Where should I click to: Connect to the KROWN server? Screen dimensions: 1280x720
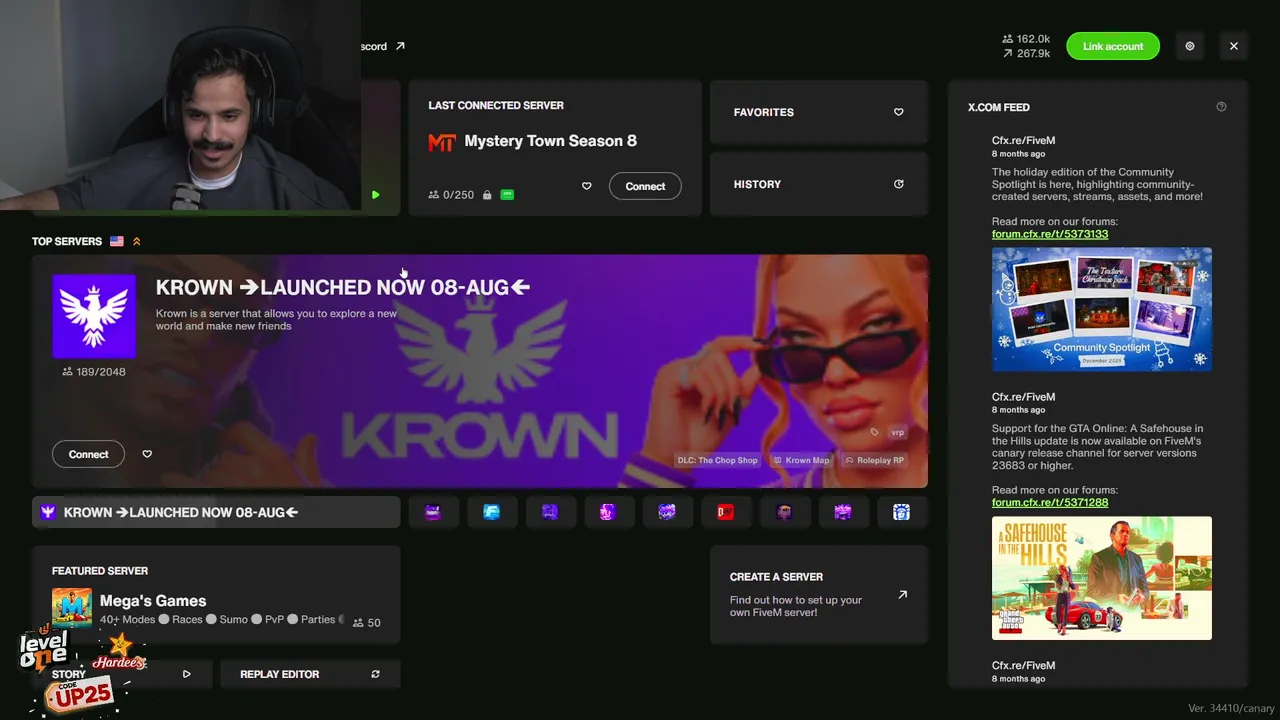tap(88, 454)
